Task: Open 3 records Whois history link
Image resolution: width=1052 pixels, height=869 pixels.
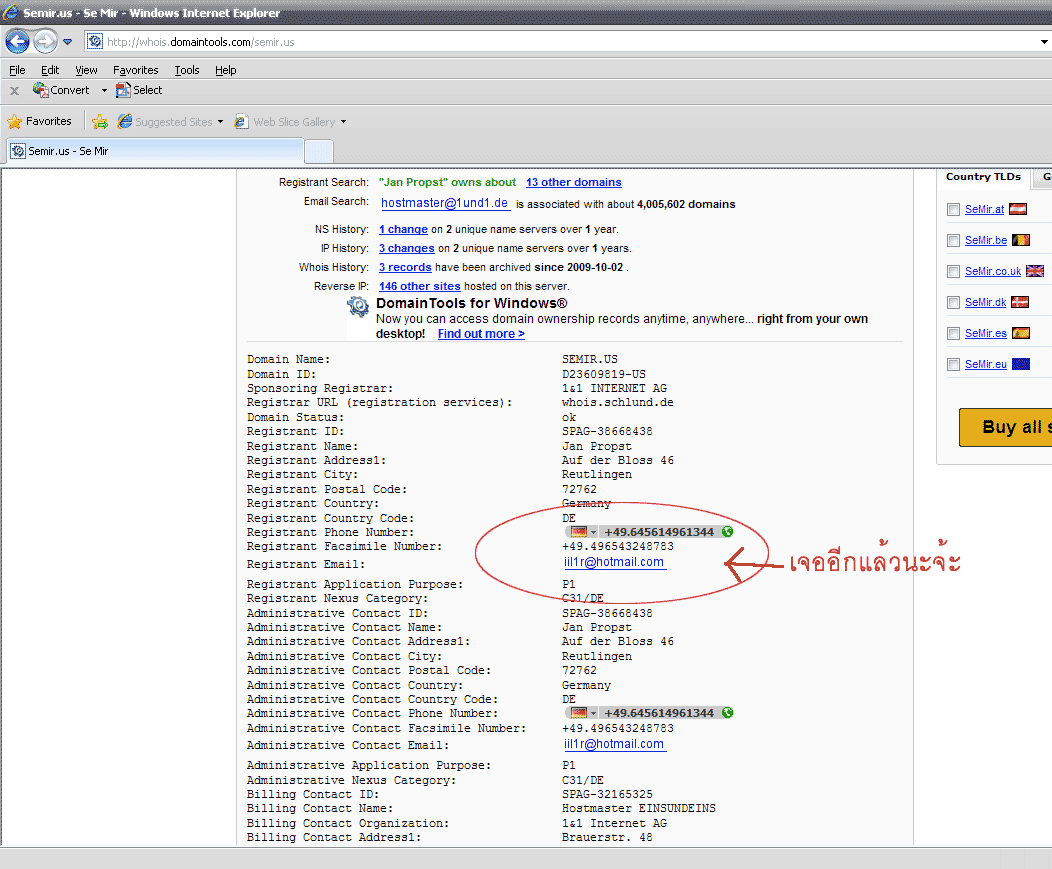Action: [405, 267]
